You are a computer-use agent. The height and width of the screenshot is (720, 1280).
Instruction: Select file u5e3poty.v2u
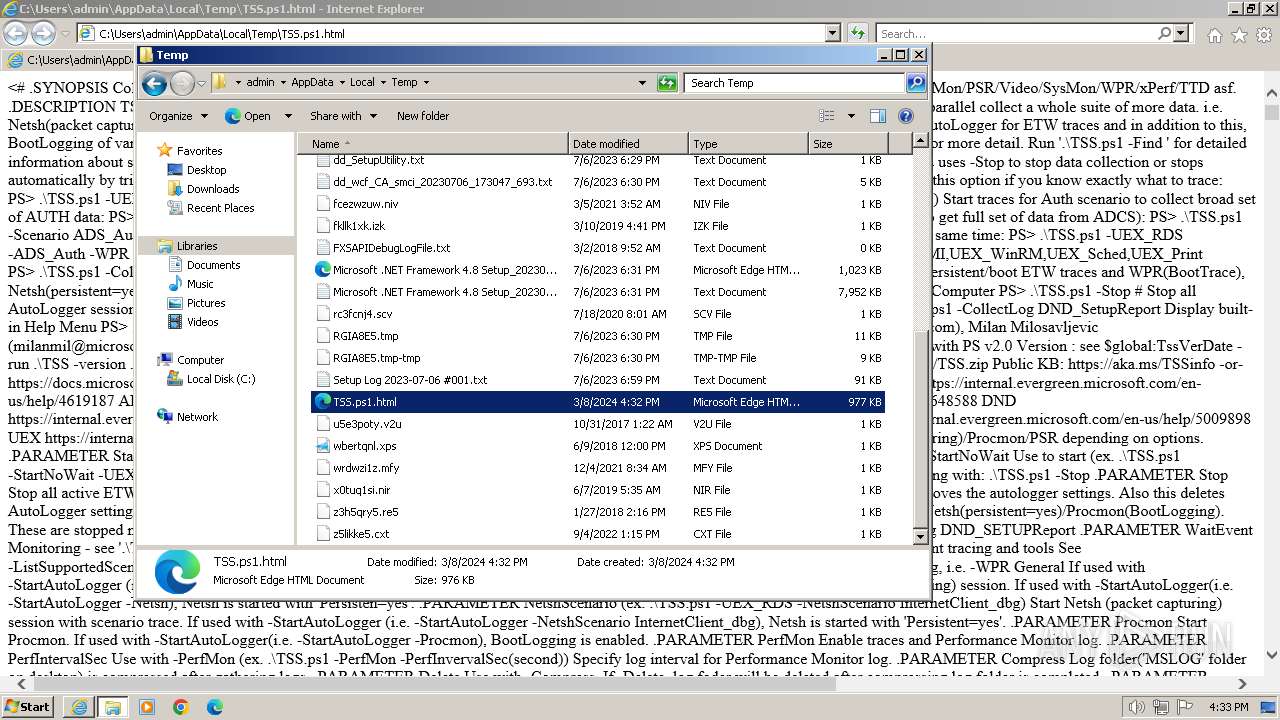(367, 424)
